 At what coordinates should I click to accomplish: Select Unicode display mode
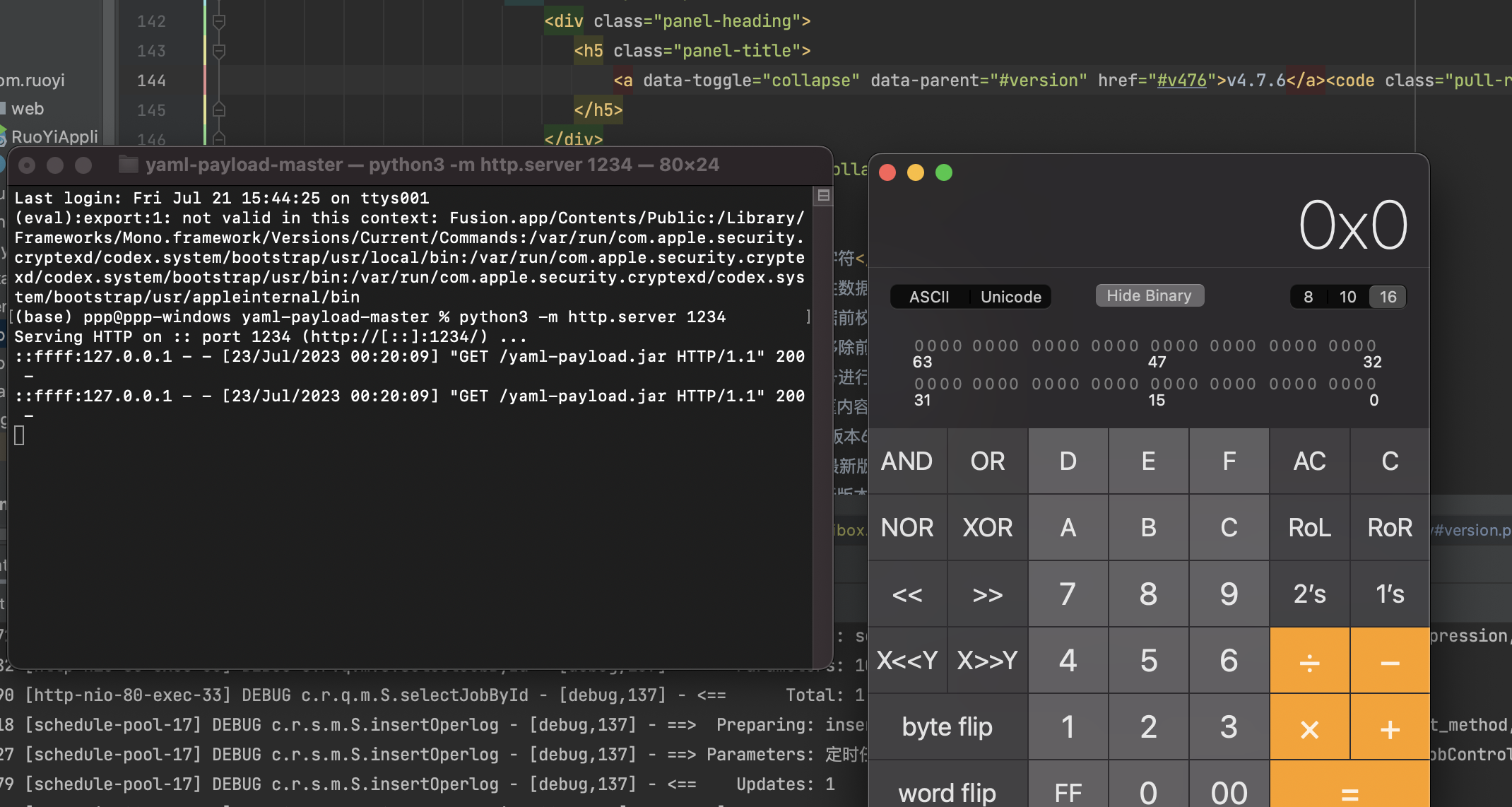(1011, 297)
